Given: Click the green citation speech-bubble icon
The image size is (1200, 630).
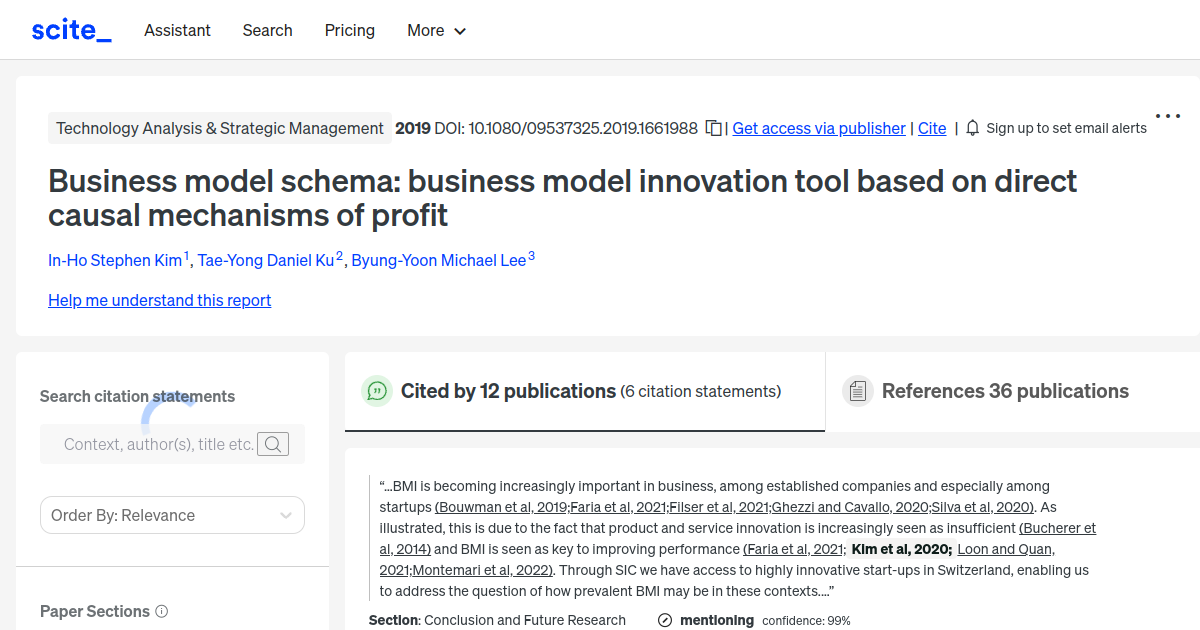Looking at the screenshot, I should click(377, 391).
